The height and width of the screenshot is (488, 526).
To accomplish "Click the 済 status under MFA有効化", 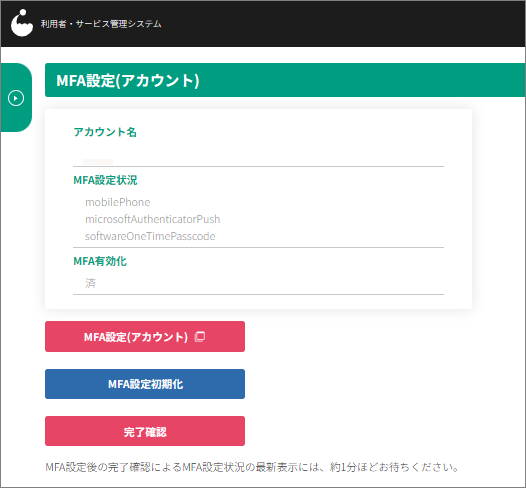I will 90,283.
